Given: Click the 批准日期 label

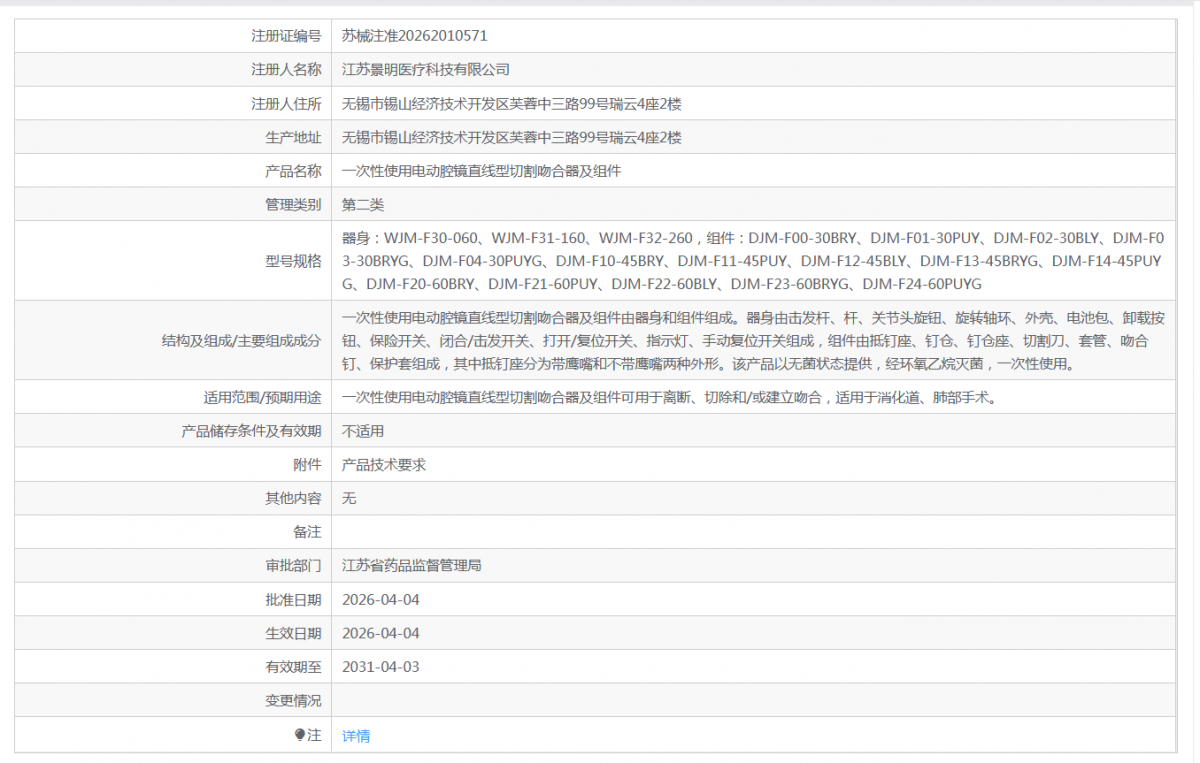Looking at the screenshot, I should coord(293,600).
